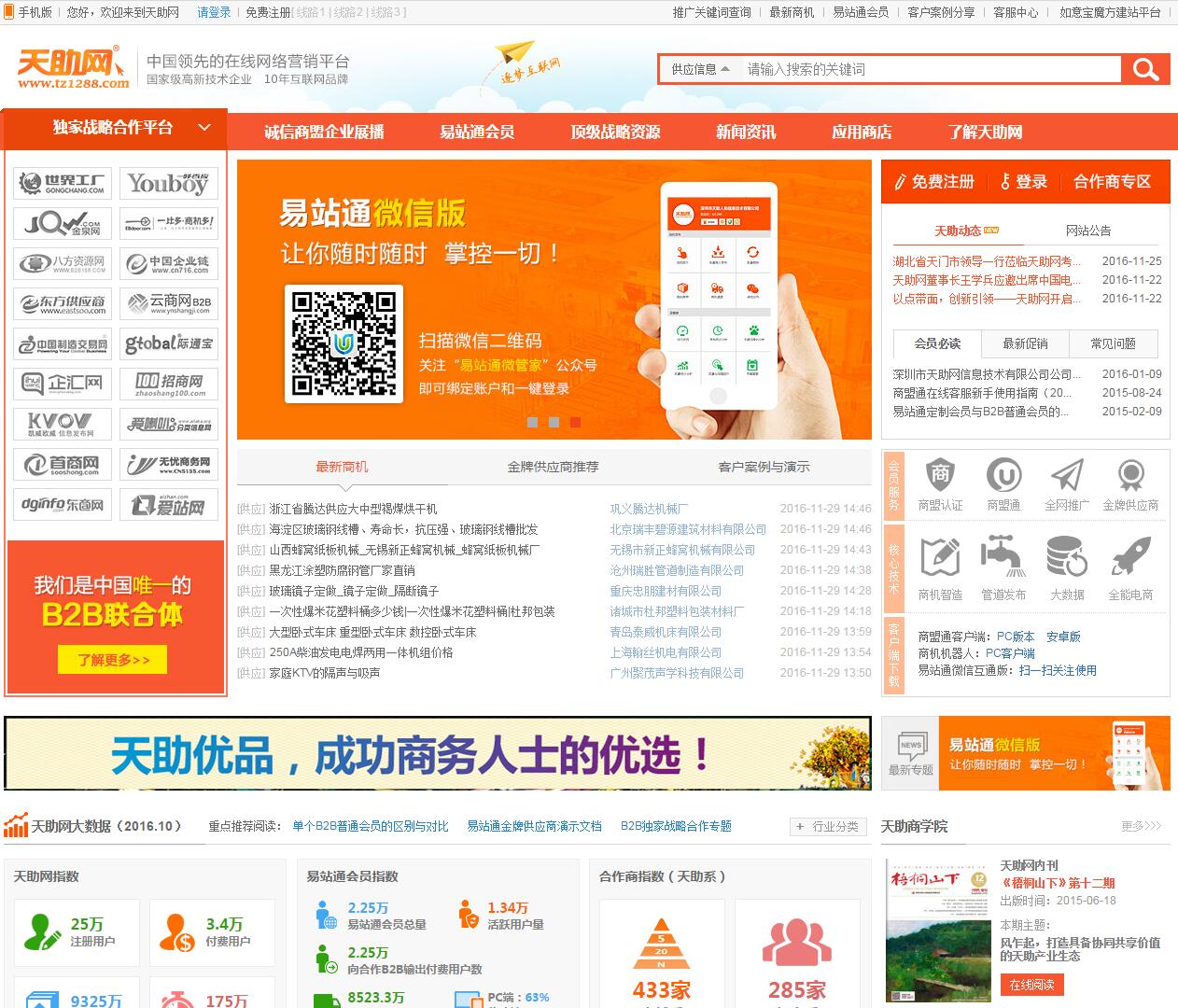Click the 东方供应商 partner logo
This screenshot has width=1178, height=1008.
click(63, 303)
